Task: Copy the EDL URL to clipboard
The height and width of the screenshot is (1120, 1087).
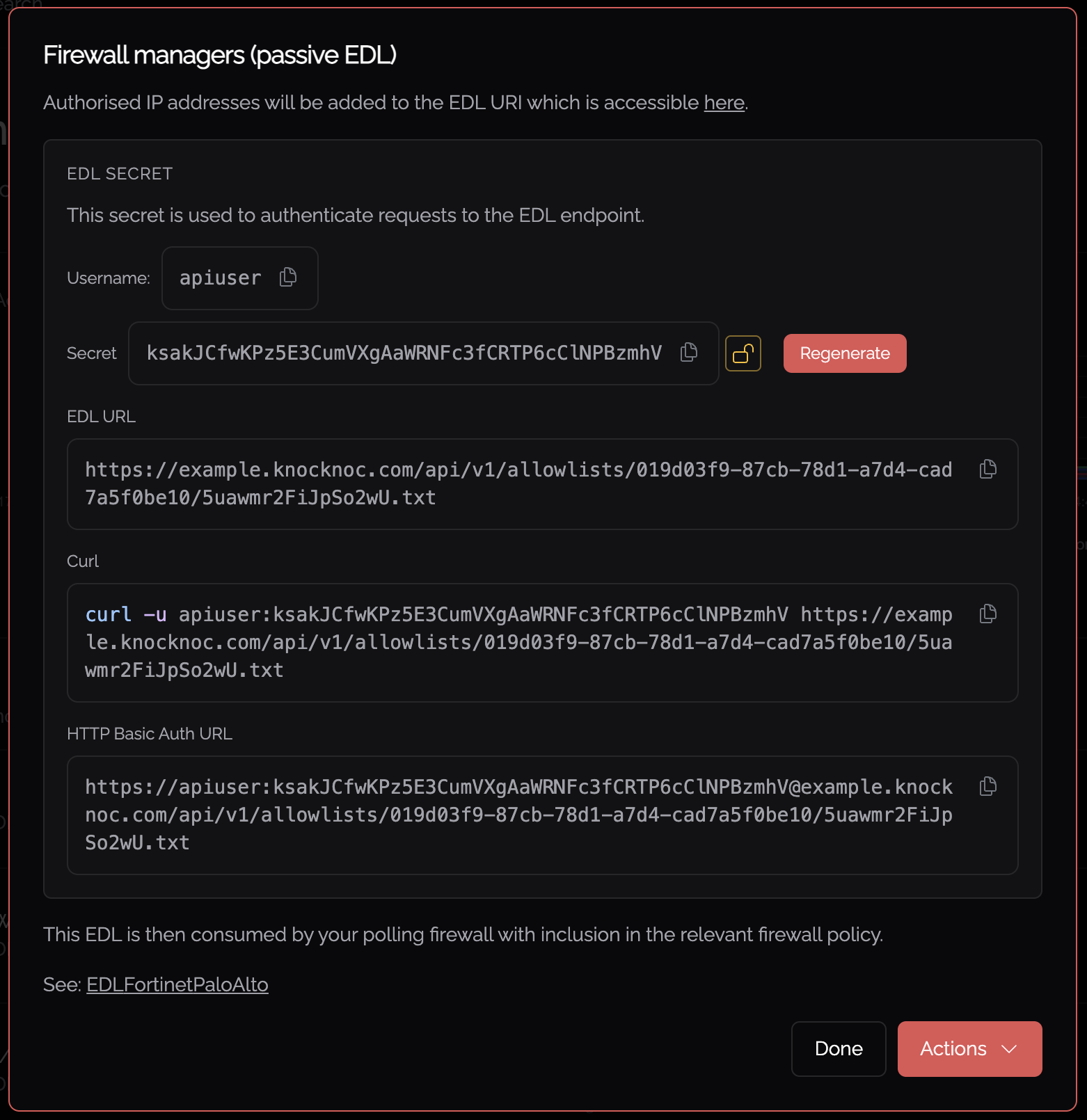Action: 988,470
